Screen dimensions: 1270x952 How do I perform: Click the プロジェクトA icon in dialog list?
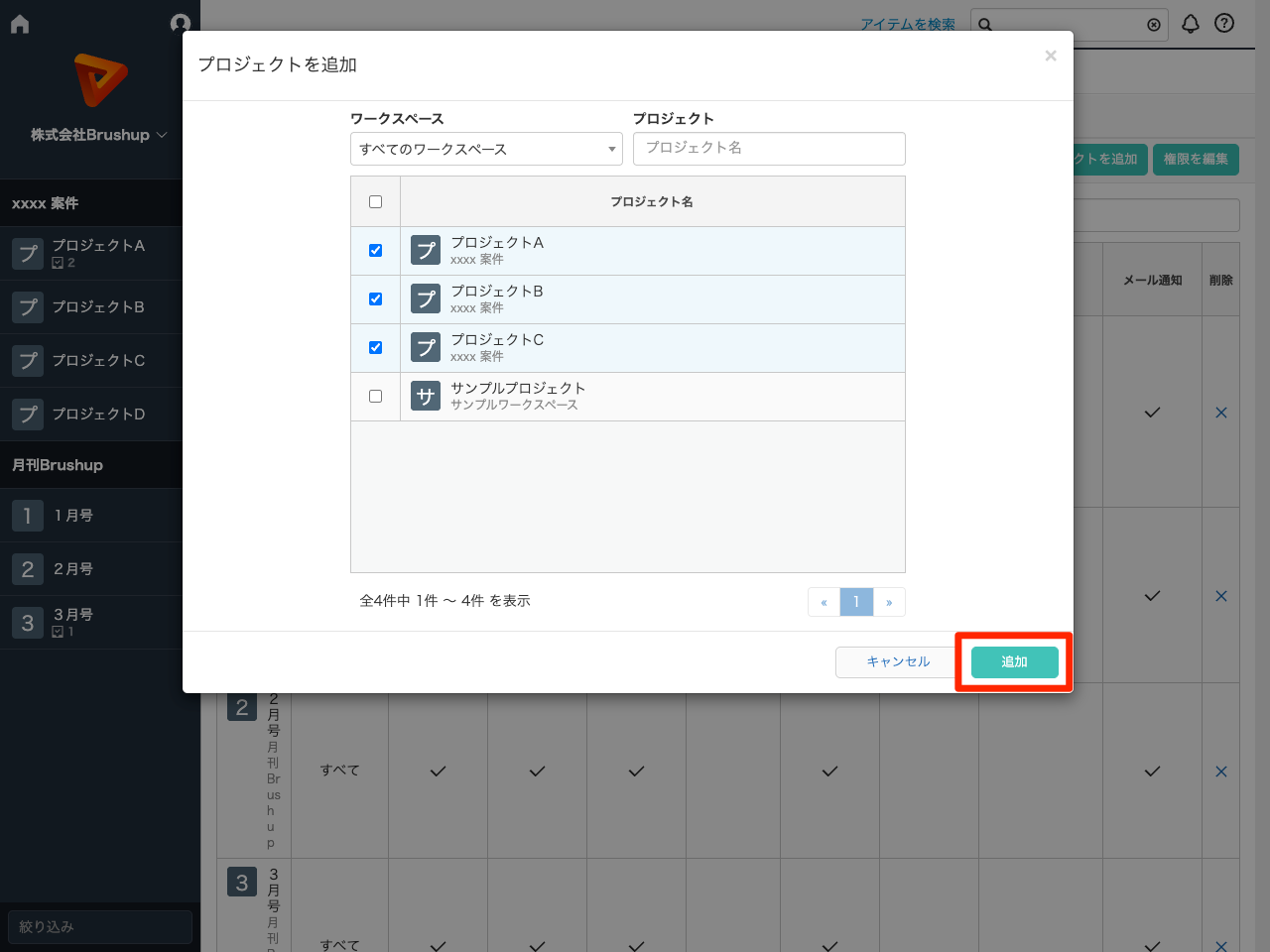point(426,251)
